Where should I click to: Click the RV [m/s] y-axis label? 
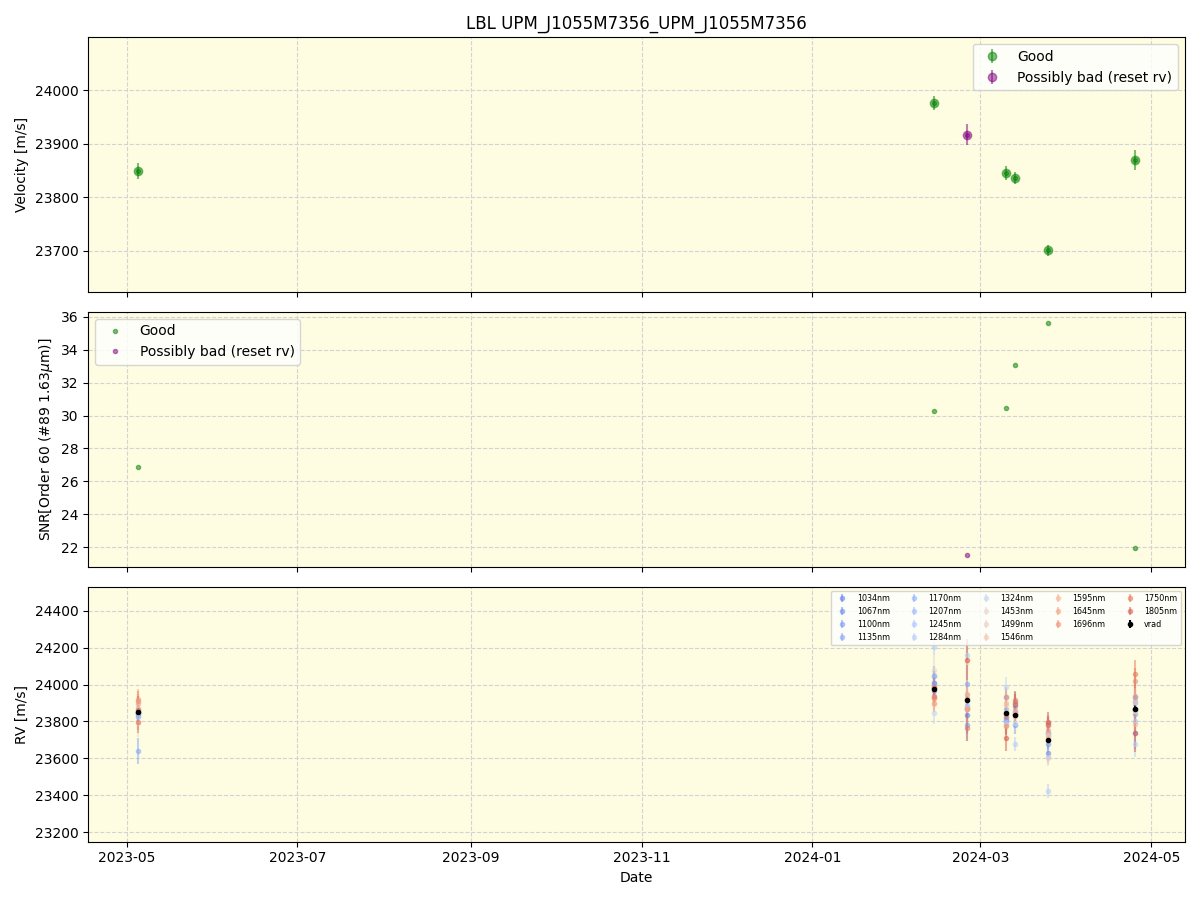(21, 714)
